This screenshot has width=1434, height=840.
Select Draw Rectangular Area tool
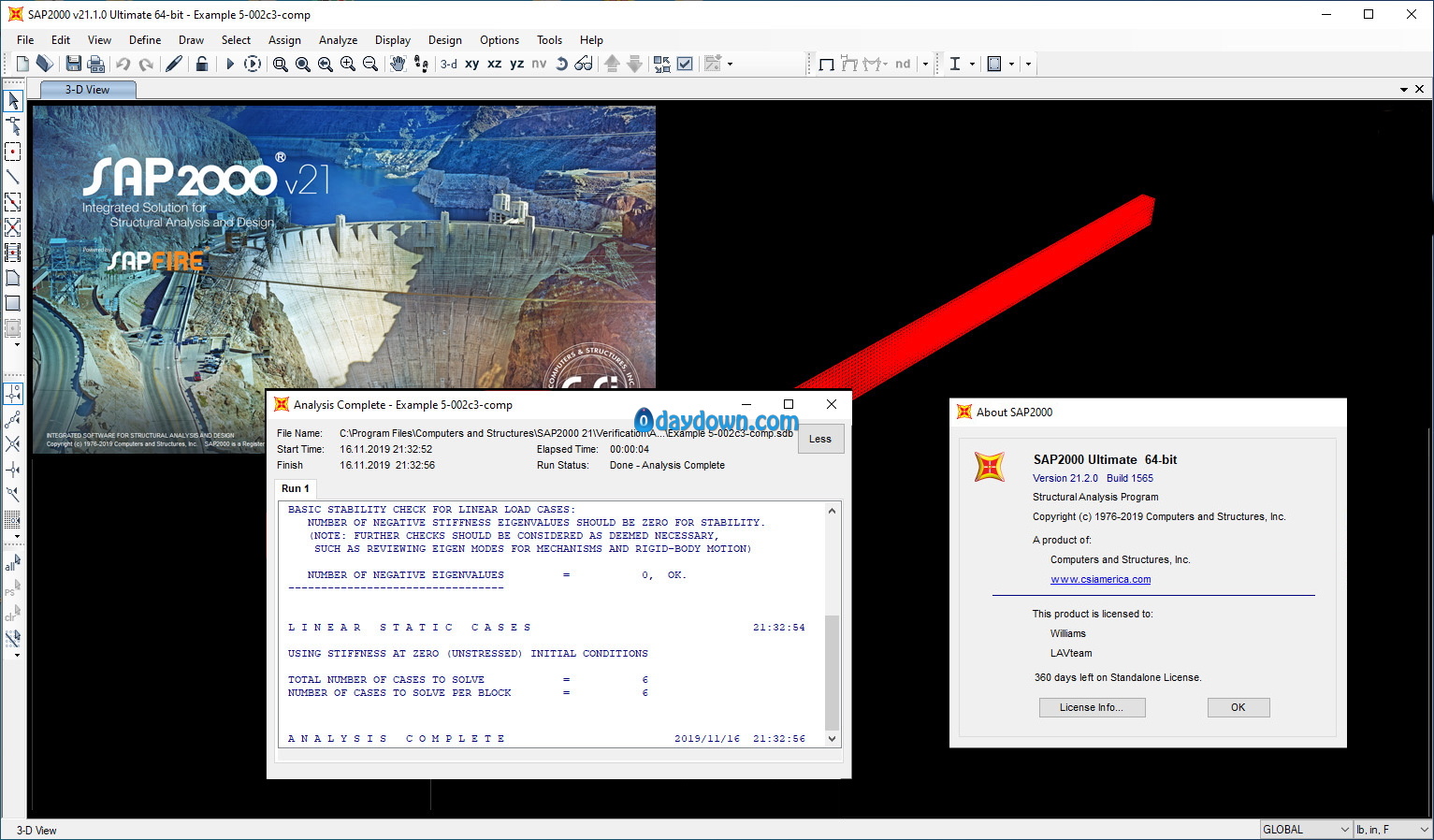(13, 303)
